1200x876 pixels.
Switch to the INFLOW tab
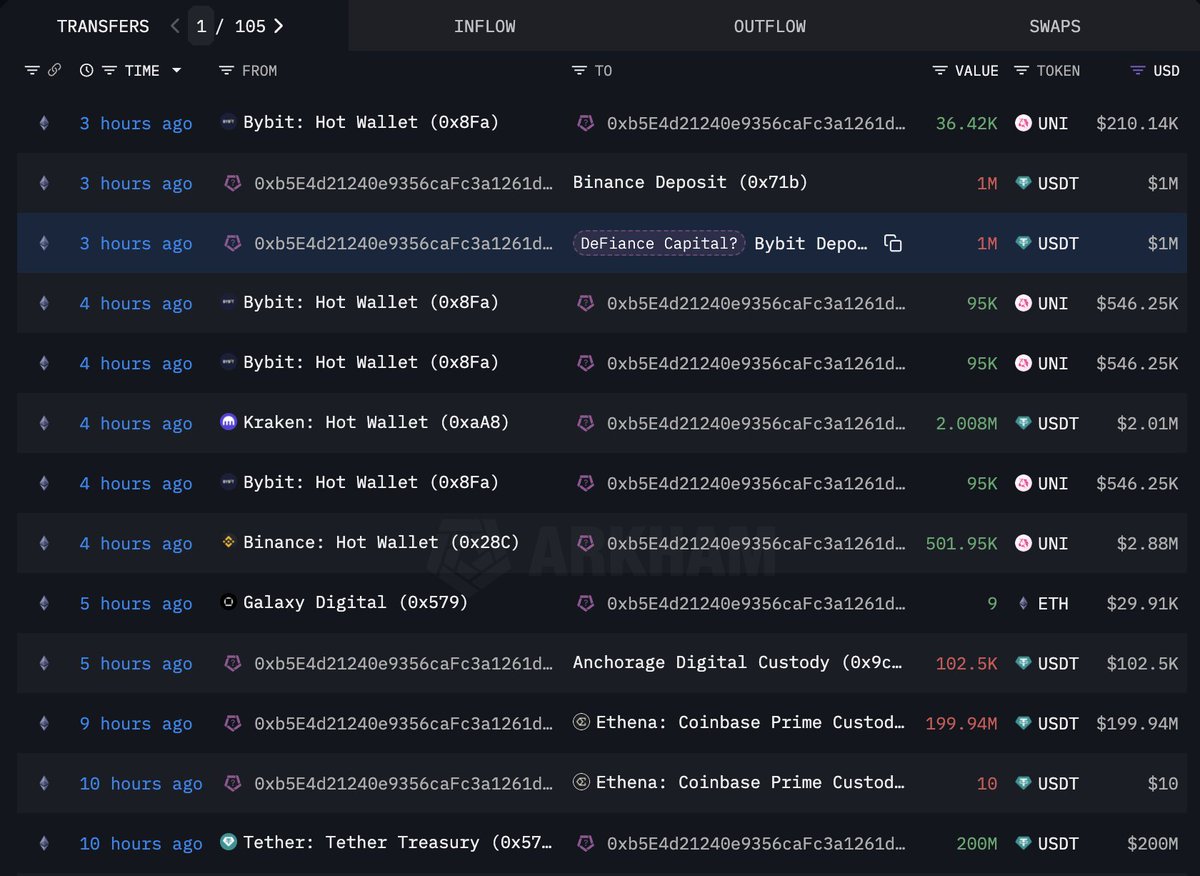[484, 27]
